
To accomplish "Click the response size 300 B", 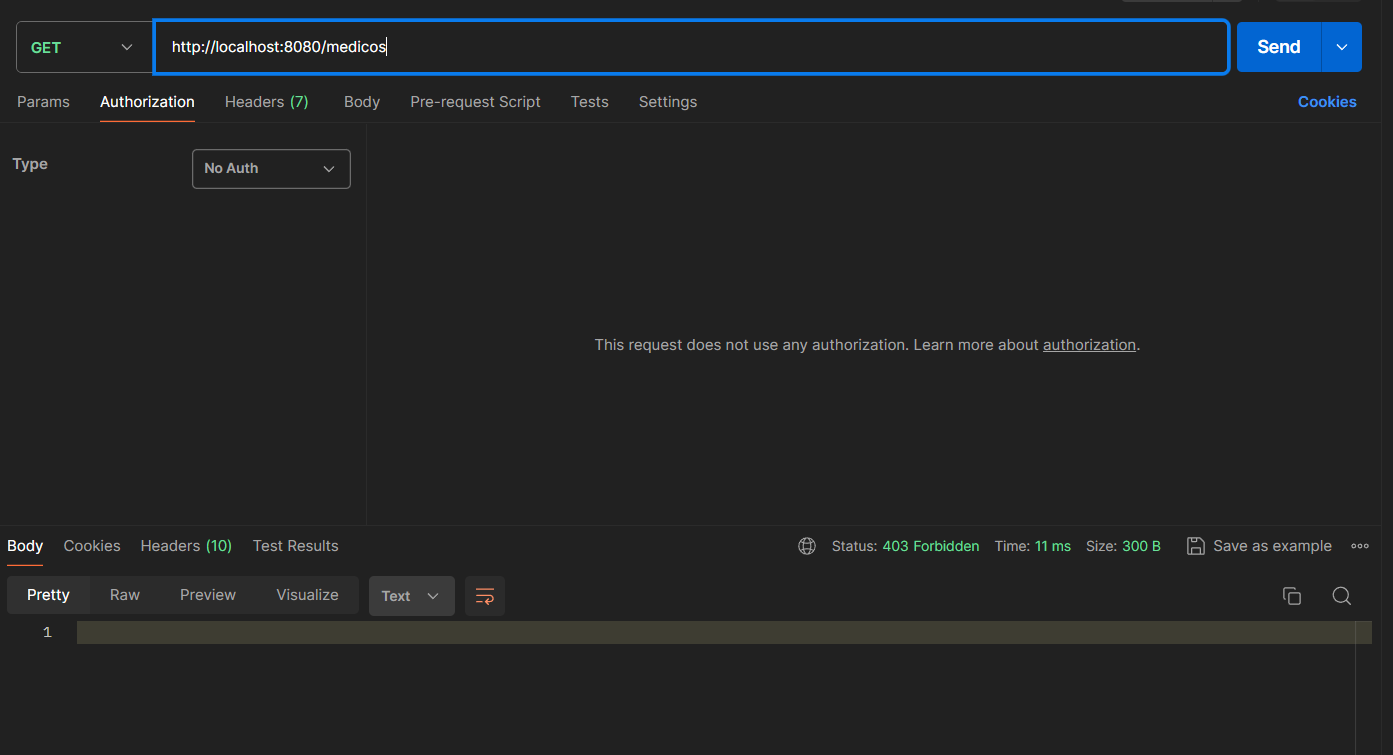I will pyautogui.click(x=1141, y=546).
